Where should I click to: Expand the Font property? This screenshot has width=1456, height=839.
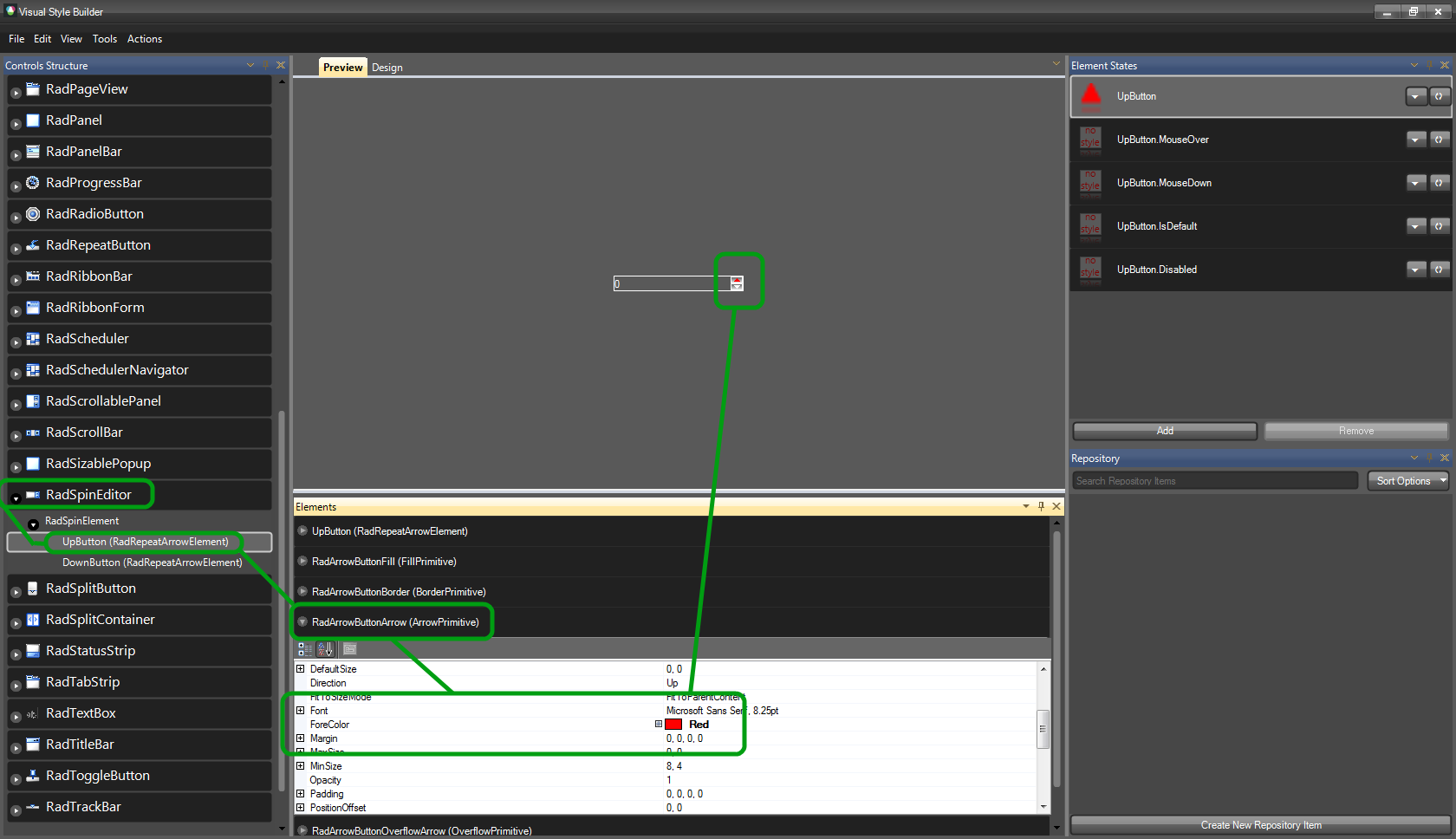[x=301, y=711]
